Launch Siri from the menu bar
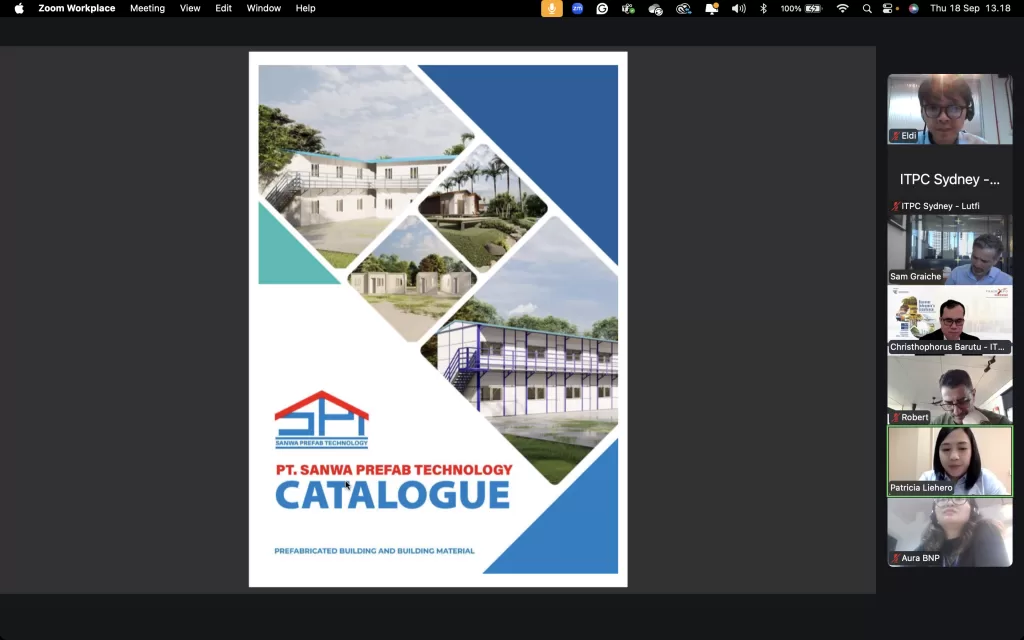 pos(914,8)
